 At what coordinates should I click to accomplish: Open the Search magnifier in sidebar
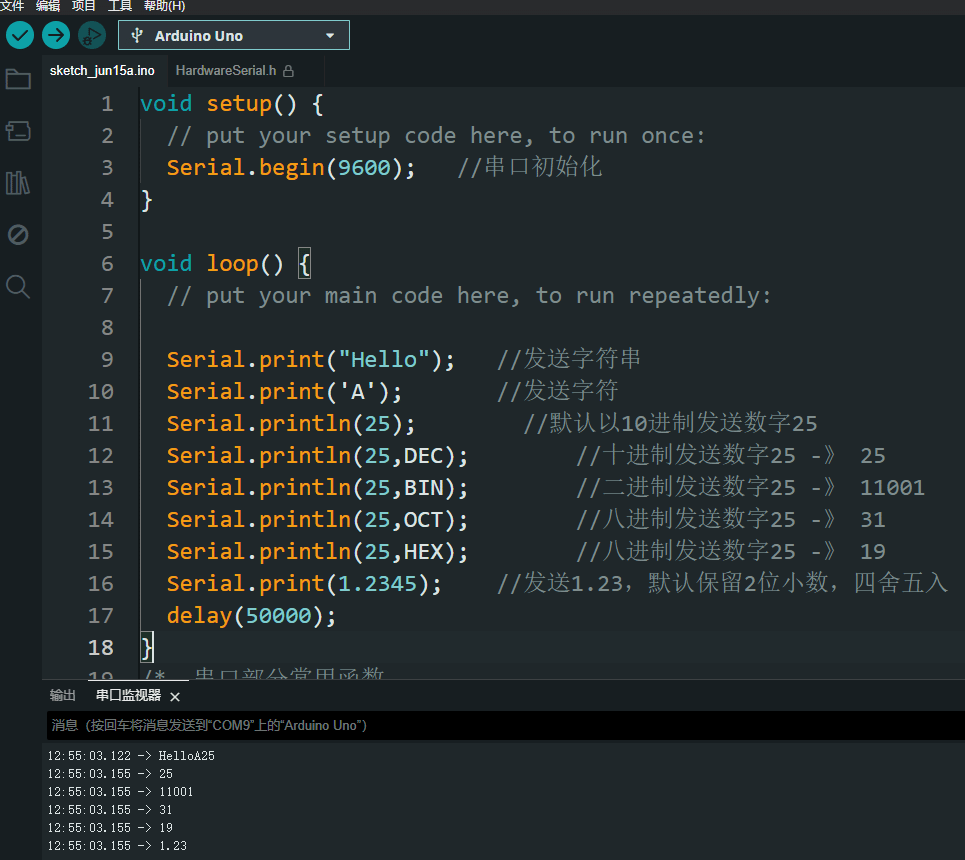[x=18, y=287]
